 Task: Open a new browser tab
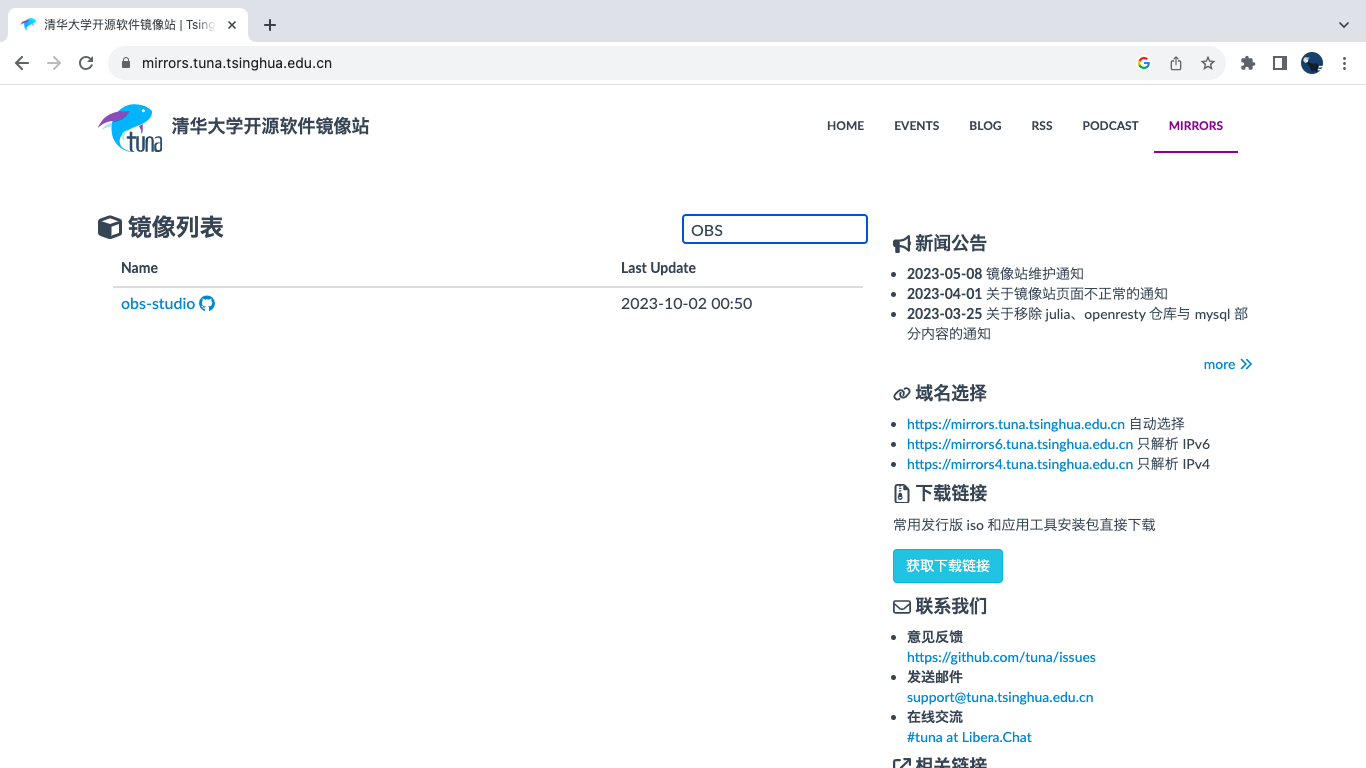tap(270, 25)
